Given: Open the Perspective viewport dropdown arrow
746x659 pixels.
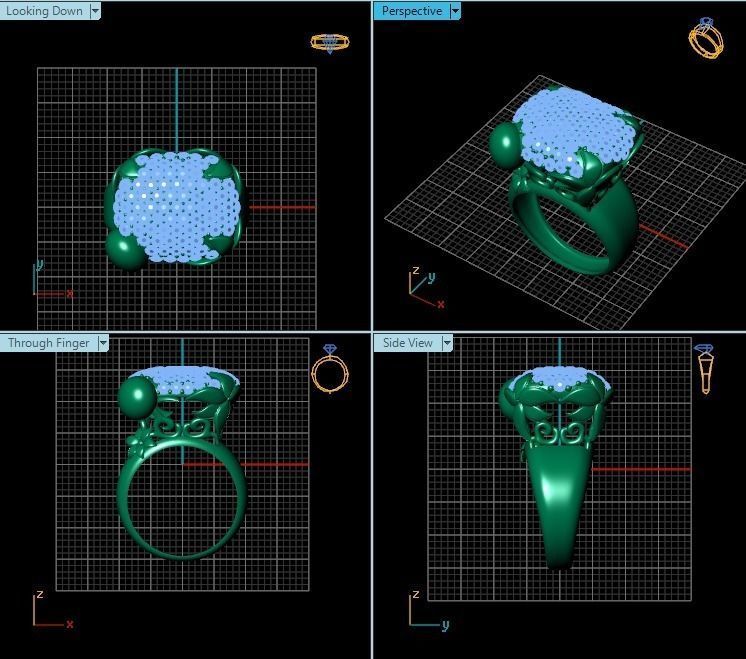Looking at the screenshot, I should (x=455, y=11).
